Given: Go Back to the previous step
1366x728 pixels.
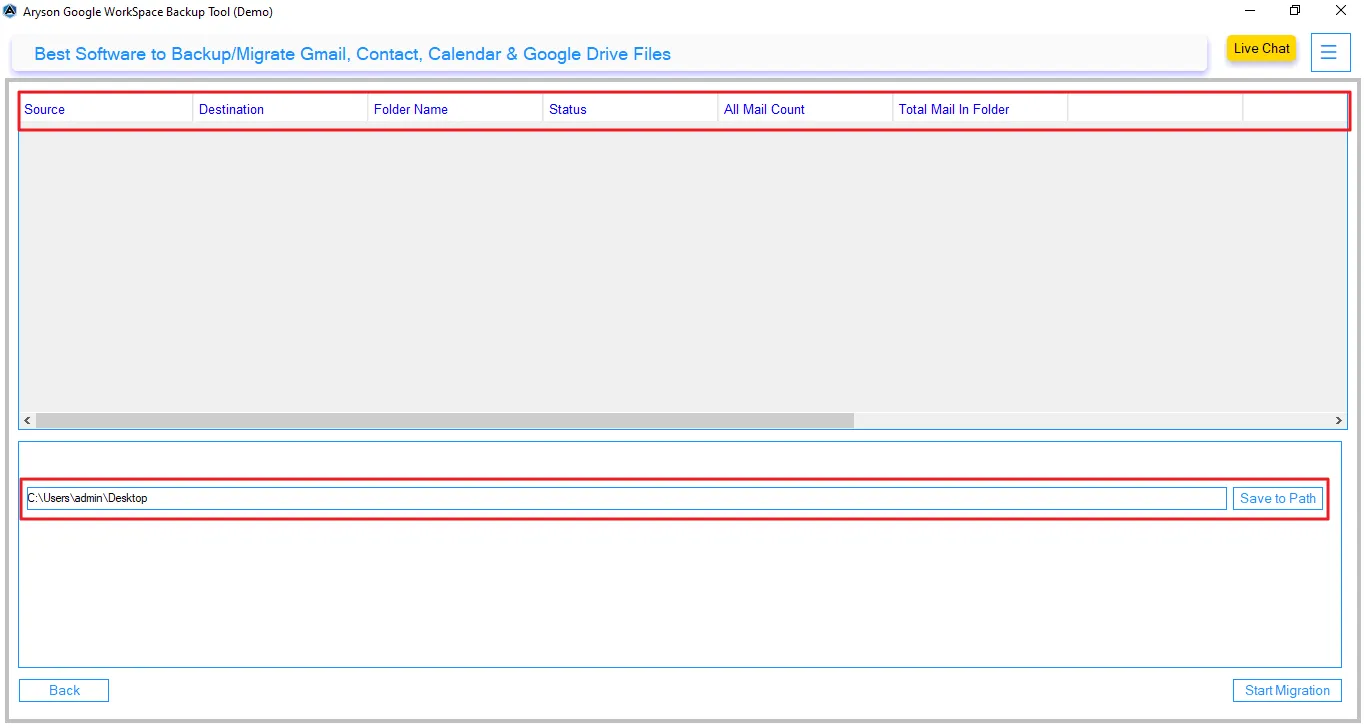Looking at the screenshot, I should point(64,690).
